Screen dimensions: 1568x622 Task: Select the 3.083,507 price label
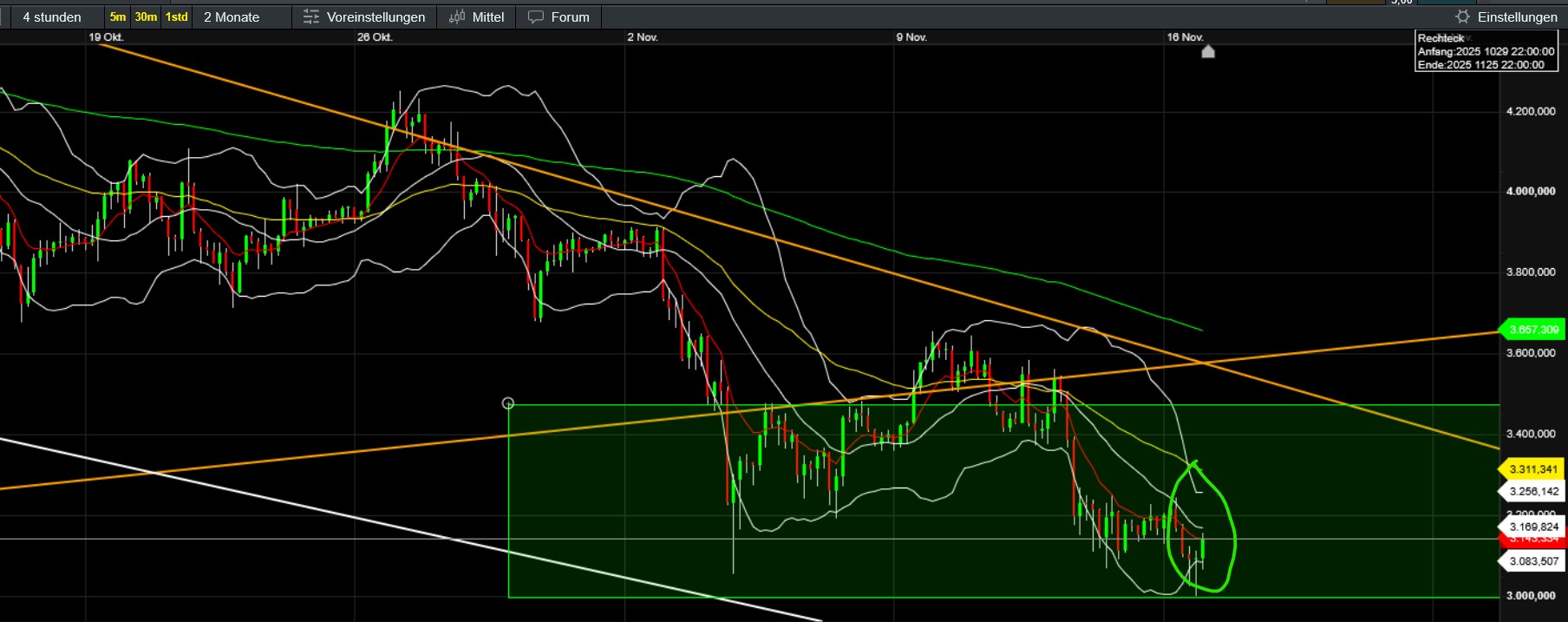pos(1532,561)
